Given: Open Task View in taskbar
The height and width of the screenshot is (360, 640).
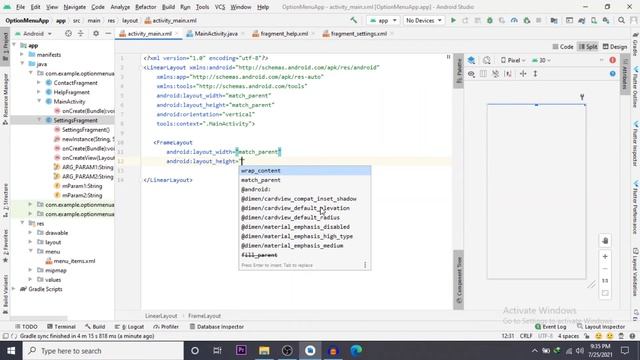Looking at the screenshot, I should pyautogui.click(x=218, y=351).
